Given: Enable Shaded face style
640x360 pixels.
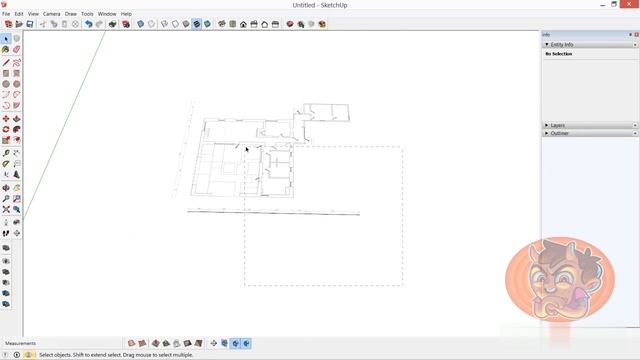Looking at the screenshot, I should pyautogui.click(x=186, y=24).
